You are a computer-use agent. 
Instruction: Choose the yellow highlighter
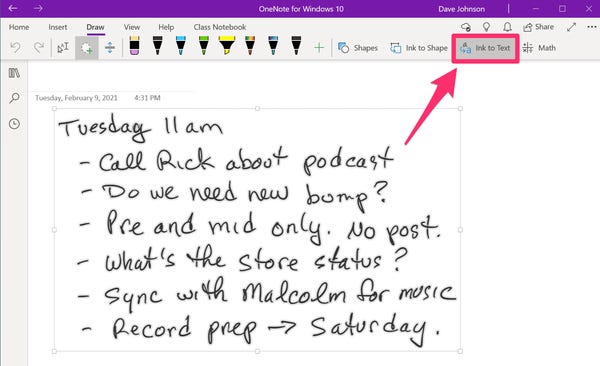tap(227, 46)
